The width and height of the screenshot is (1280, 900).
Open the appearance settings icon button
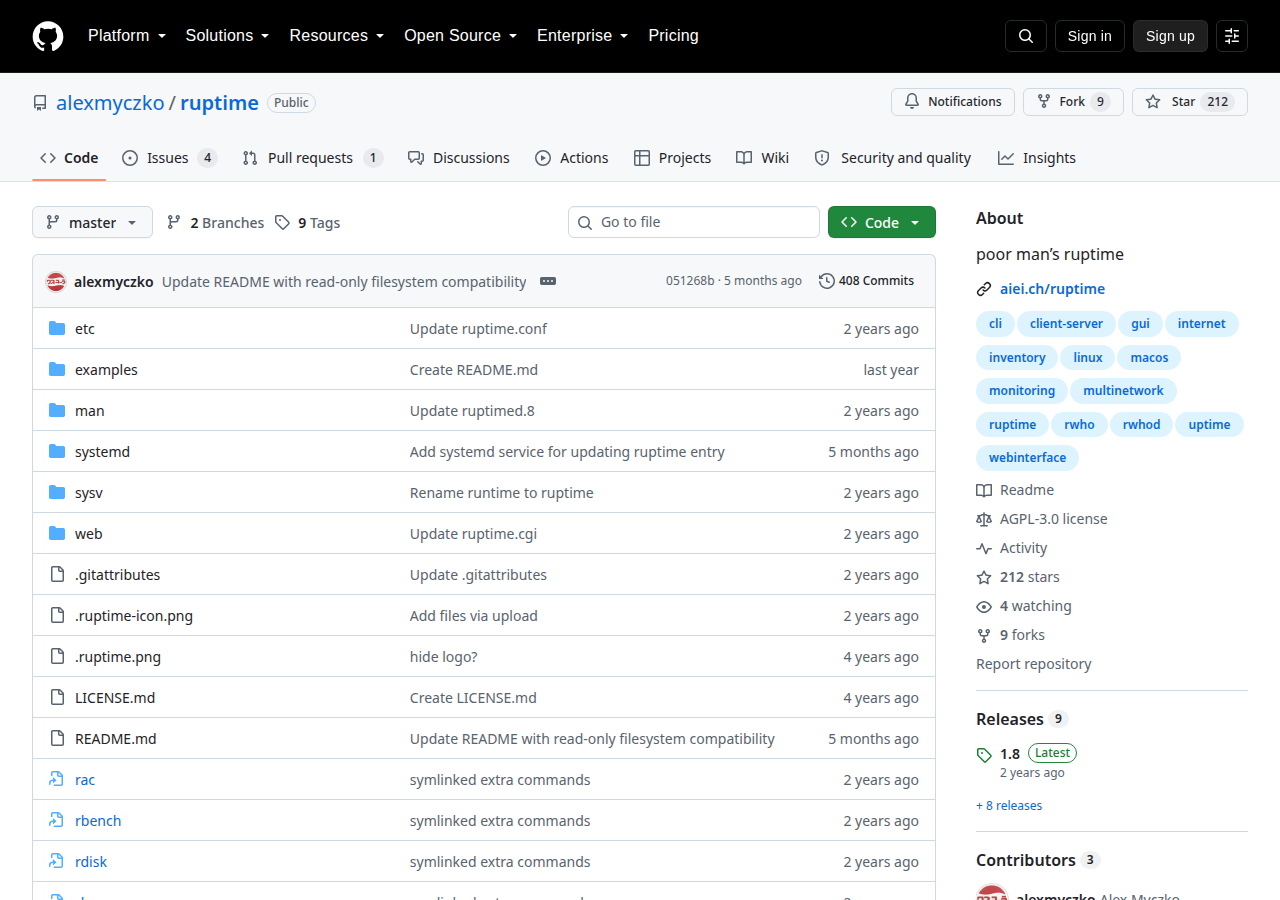(x=1232, y=36)
